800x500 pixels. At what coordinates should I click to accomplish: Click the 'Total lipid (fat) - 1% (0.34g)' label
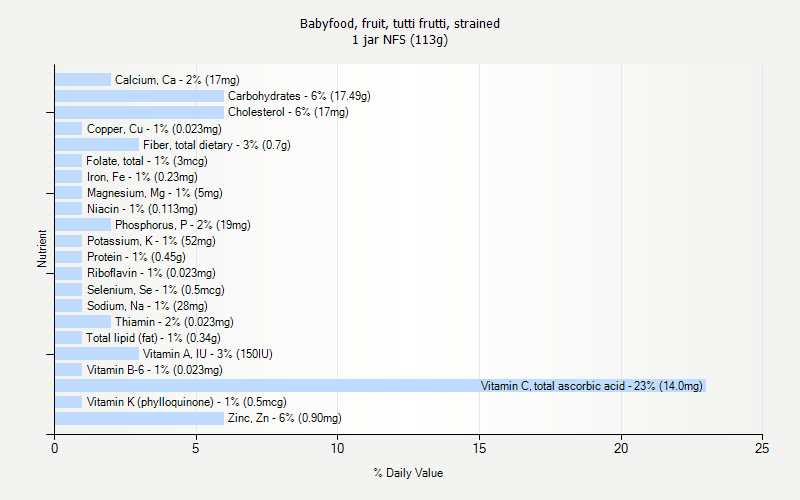(153, 338)
